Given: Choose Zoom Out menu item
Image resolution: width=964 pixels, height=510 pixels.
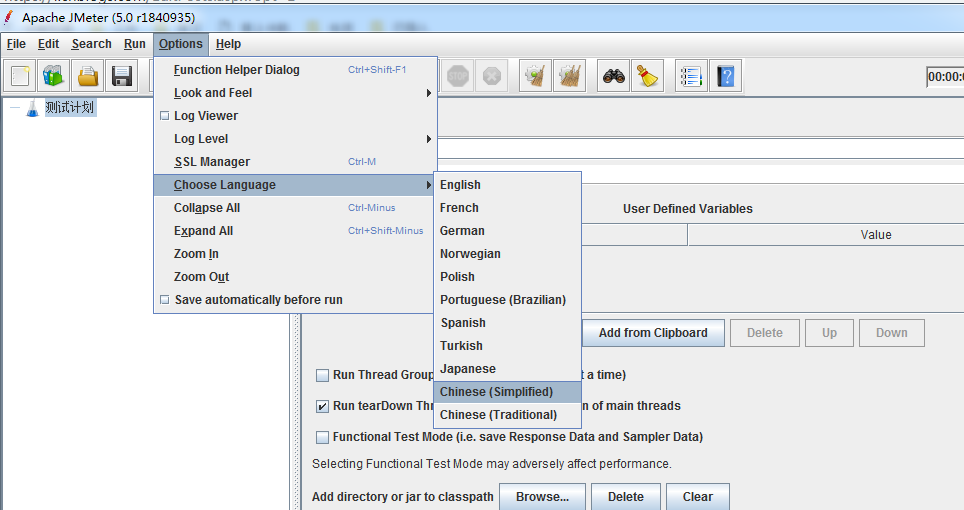Looking at the screenshot, I should coord(295,277).
